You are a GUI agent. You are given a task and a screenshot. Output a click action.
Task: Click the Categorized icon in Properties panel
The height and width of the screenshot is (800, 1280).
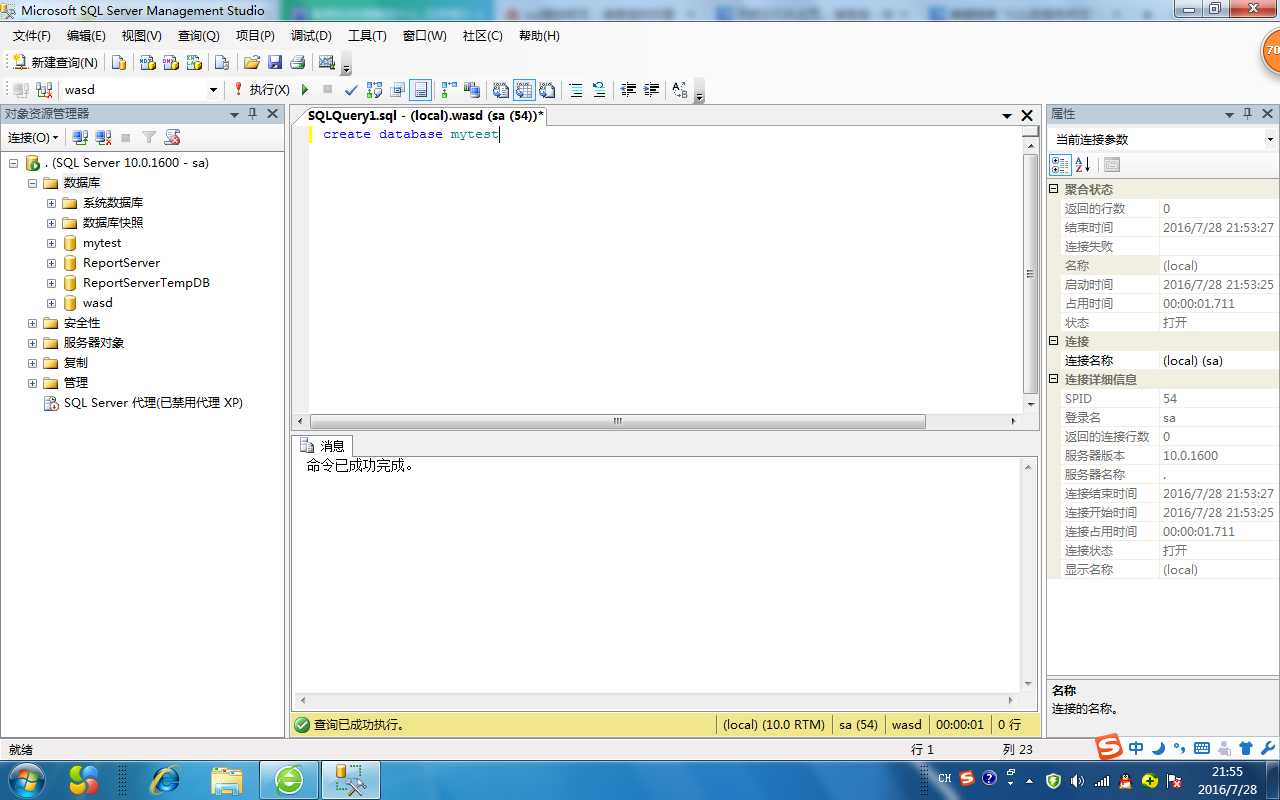click(x=1060, y=165)
